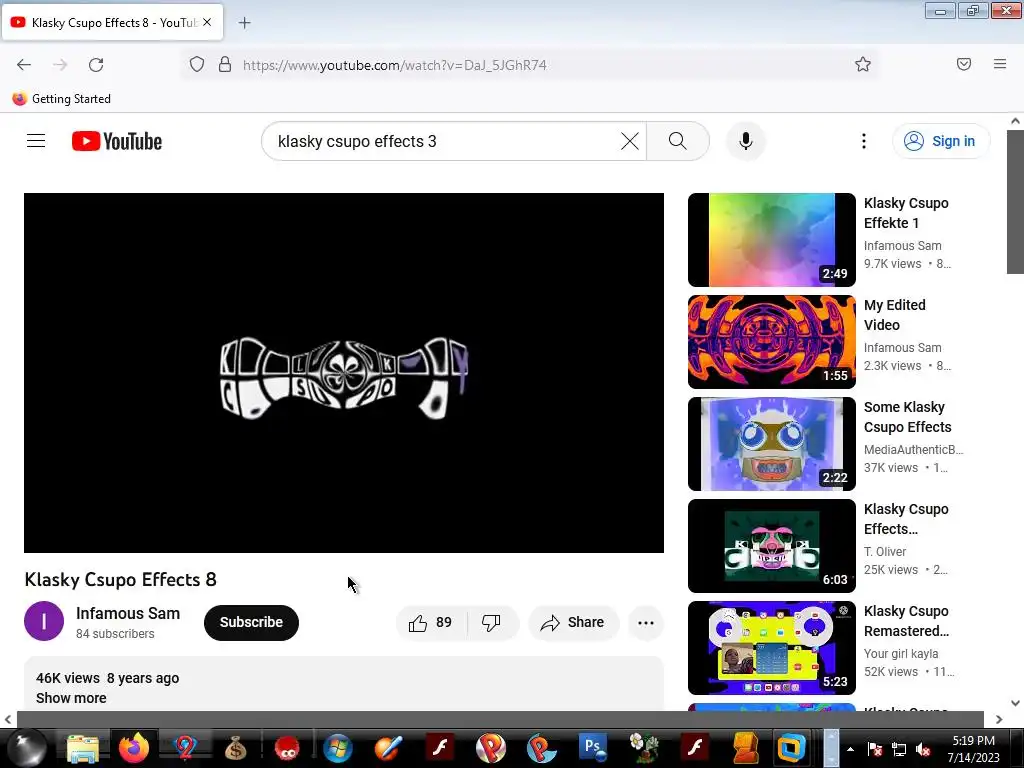Open Infamous Sam channel avatar

pyautogui.click(x=44, y=621)
